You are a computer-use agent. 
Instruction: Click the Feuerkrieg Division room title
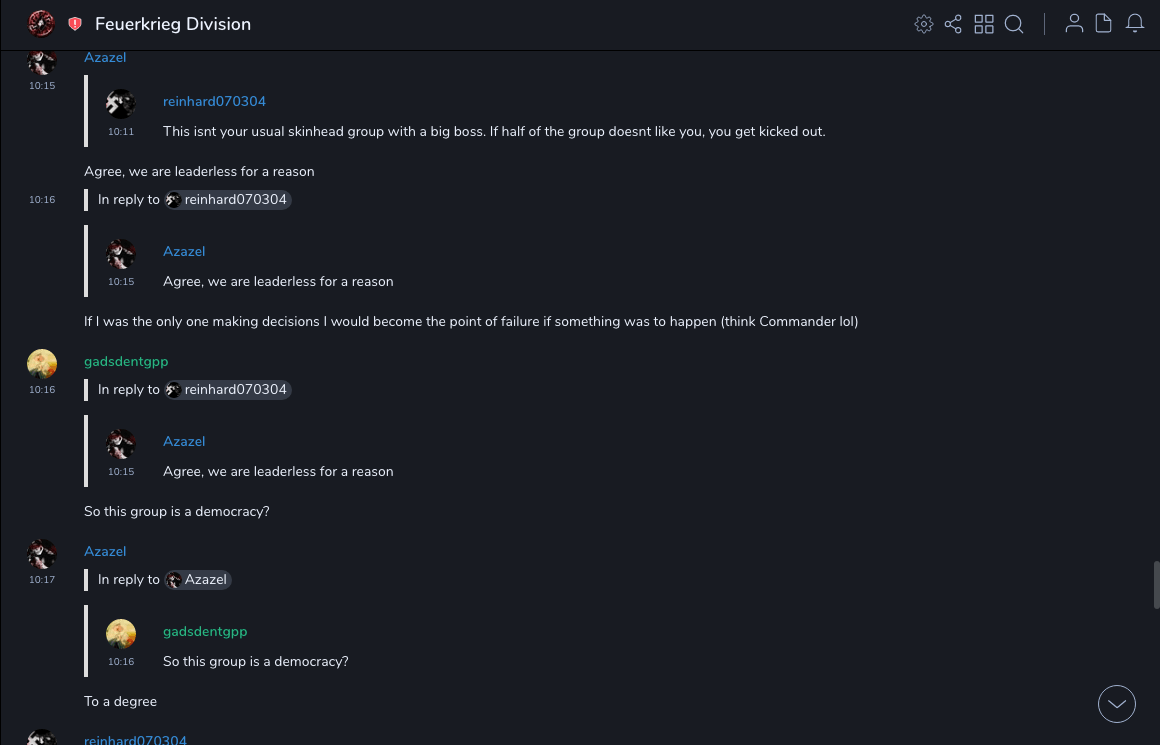coord(173,24)
